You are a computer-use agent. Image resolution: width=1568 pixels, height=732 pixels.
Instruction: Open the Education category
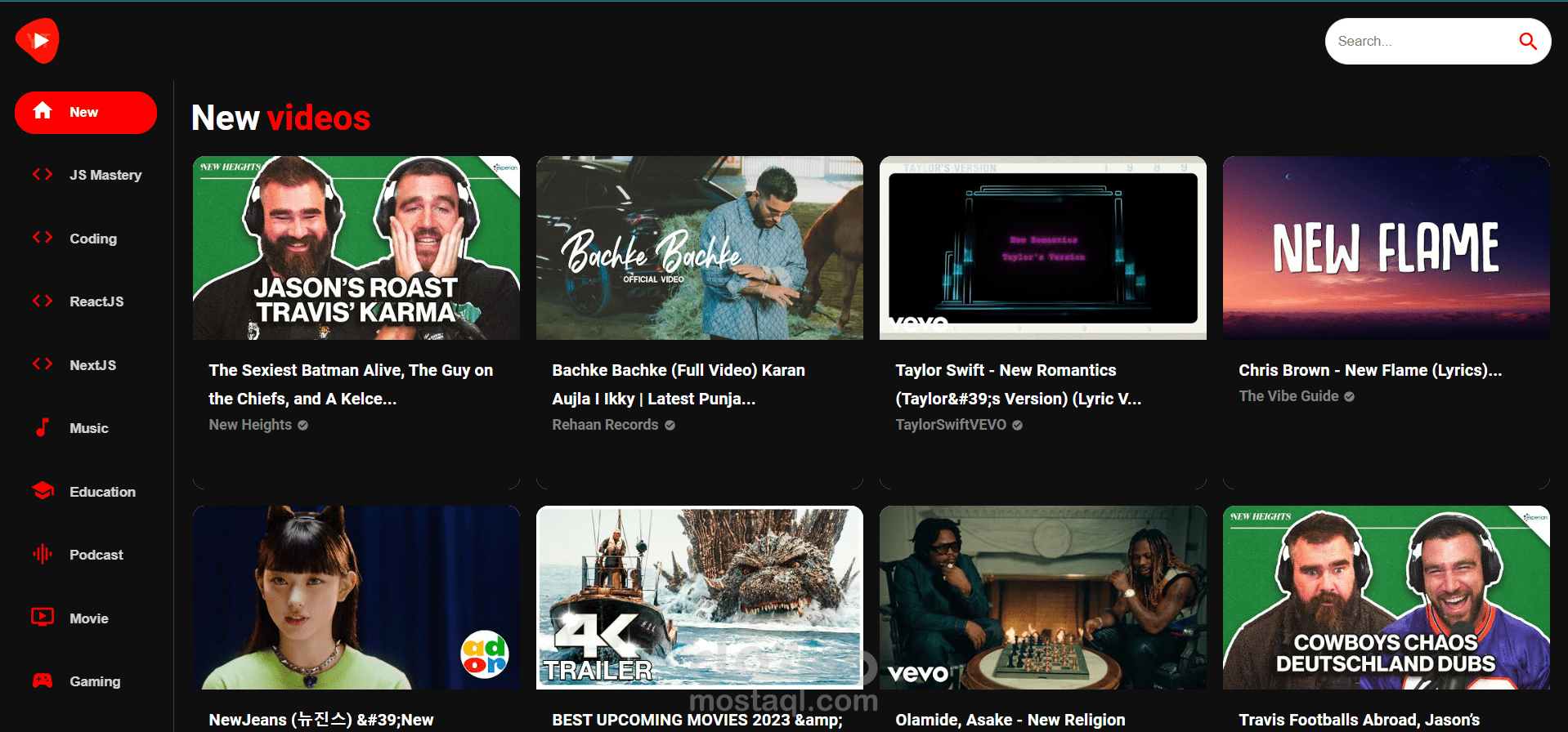pos(86,492)
